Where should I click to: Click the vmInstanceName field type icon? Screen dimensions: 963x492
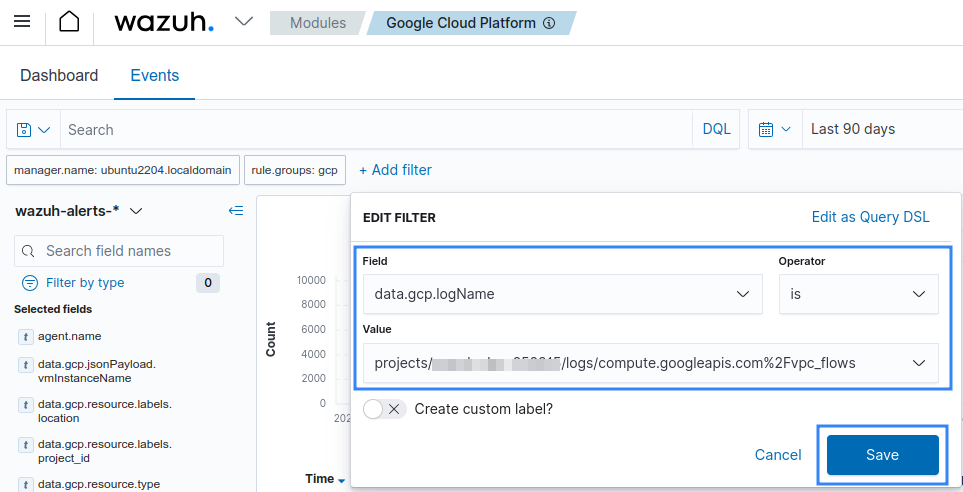pos(26,364)
